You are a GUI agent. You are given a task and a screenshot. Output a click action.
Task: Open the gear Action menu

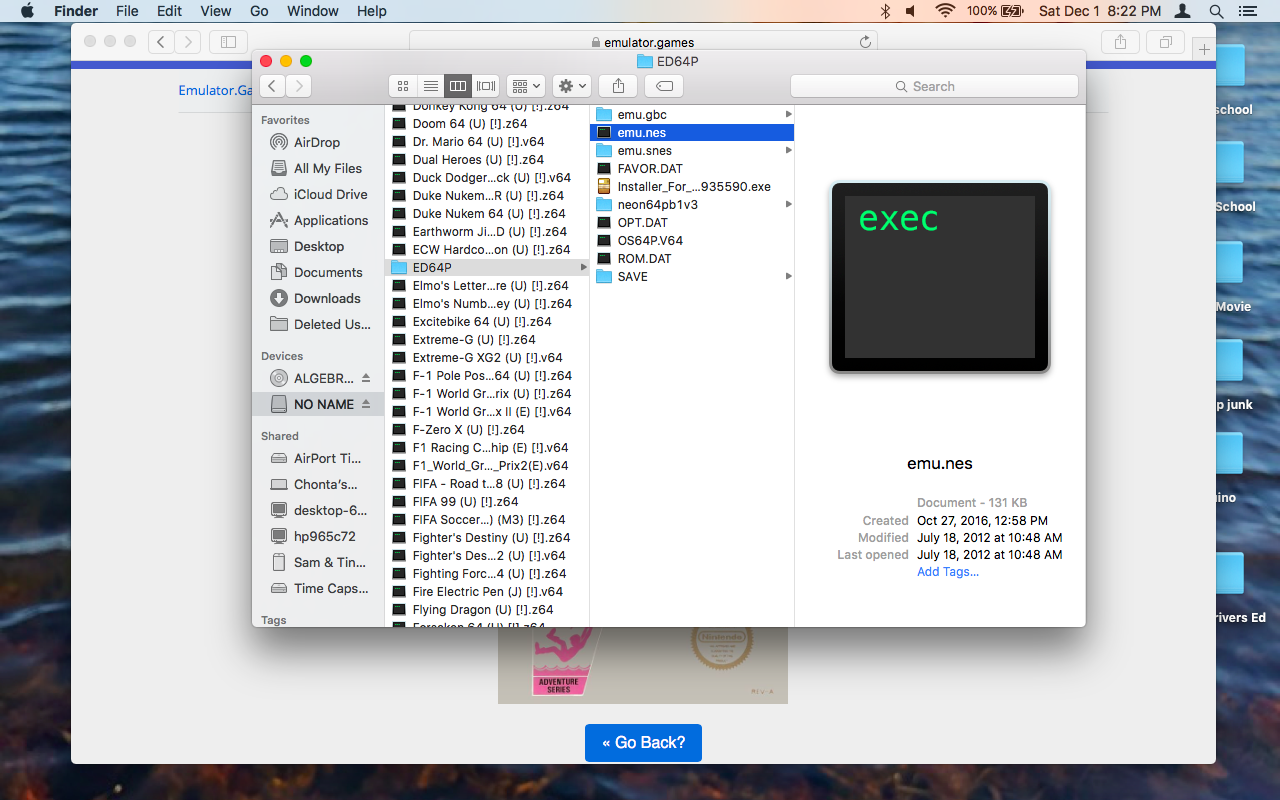pos(573,86)
